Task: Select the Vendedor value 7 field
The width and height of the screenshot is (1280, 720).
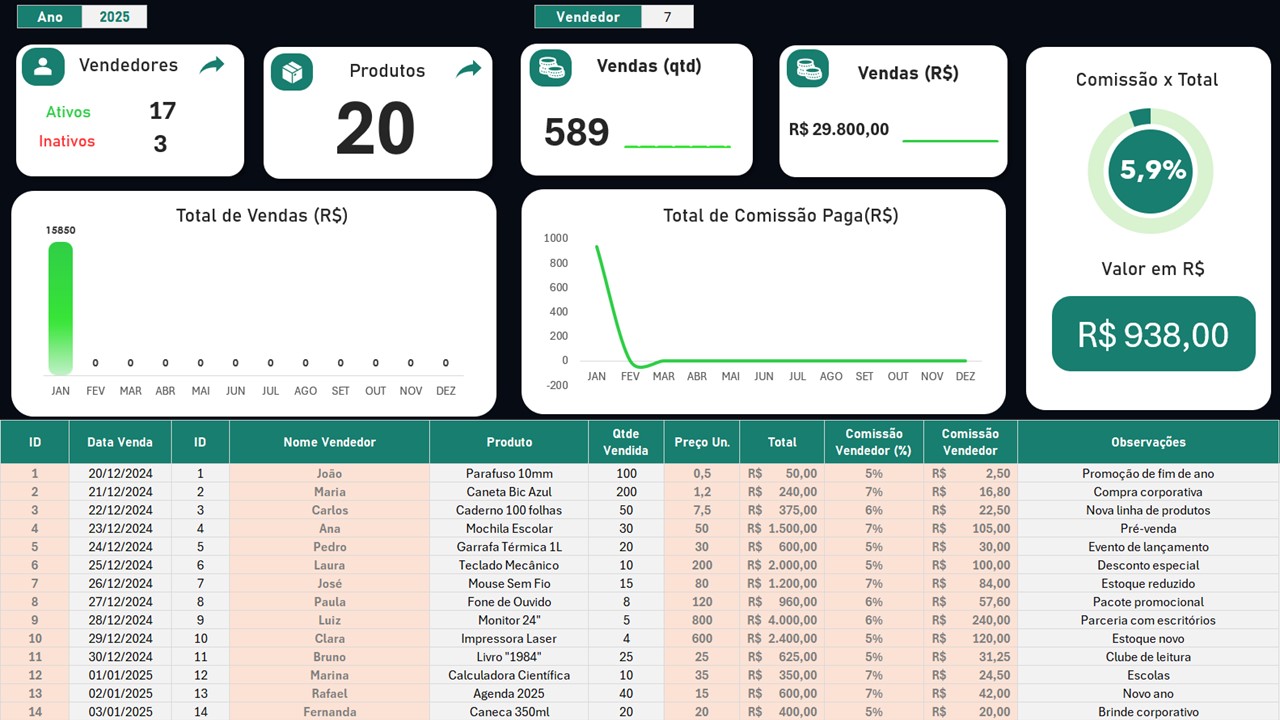Action: 667,16
